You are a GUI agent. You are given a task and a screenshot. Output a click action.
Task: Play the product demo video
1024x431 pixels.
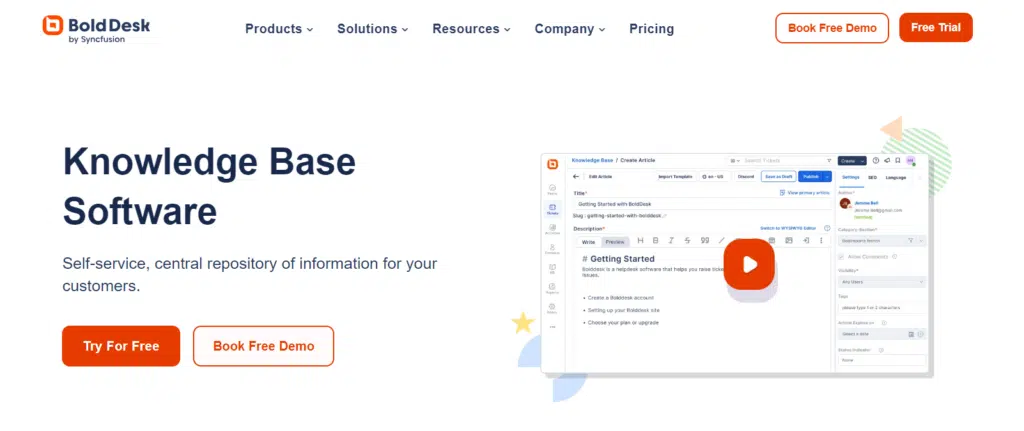coord(749,265)
